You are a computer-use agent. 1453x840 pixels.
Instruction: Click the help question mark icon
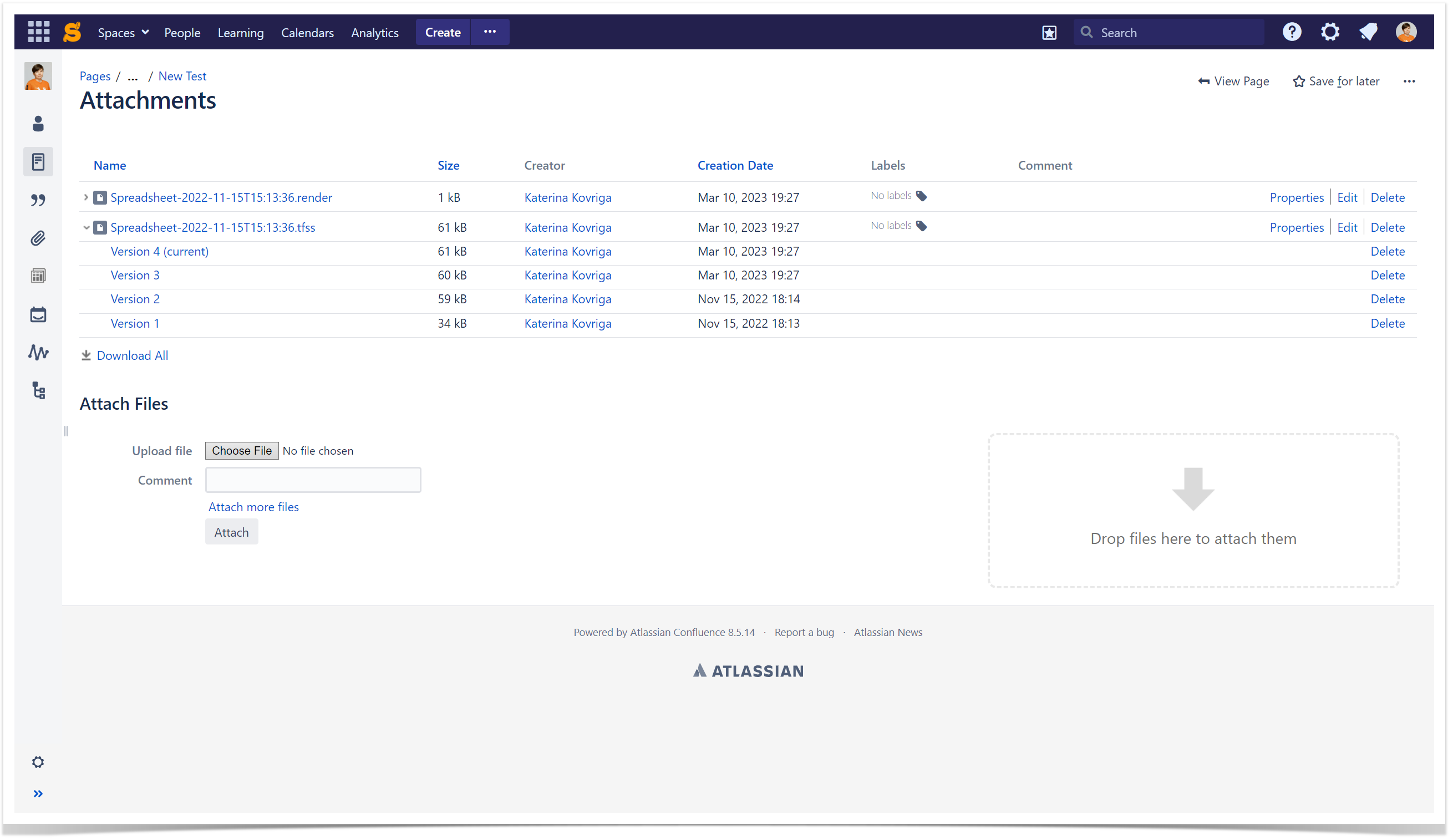(x=1291, y=32)
